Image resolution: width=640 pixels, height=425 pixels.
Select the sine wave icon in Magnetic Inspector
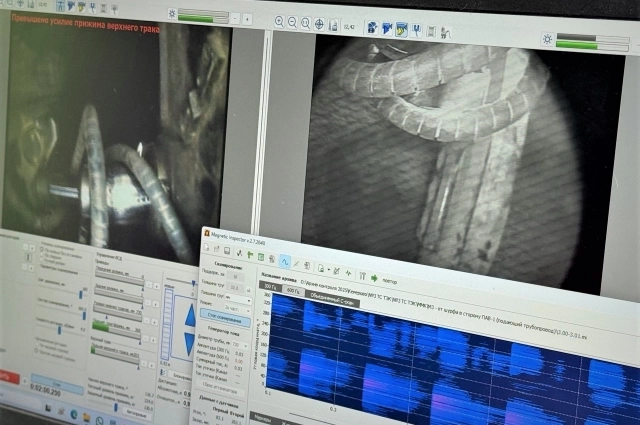click(286, 262)
